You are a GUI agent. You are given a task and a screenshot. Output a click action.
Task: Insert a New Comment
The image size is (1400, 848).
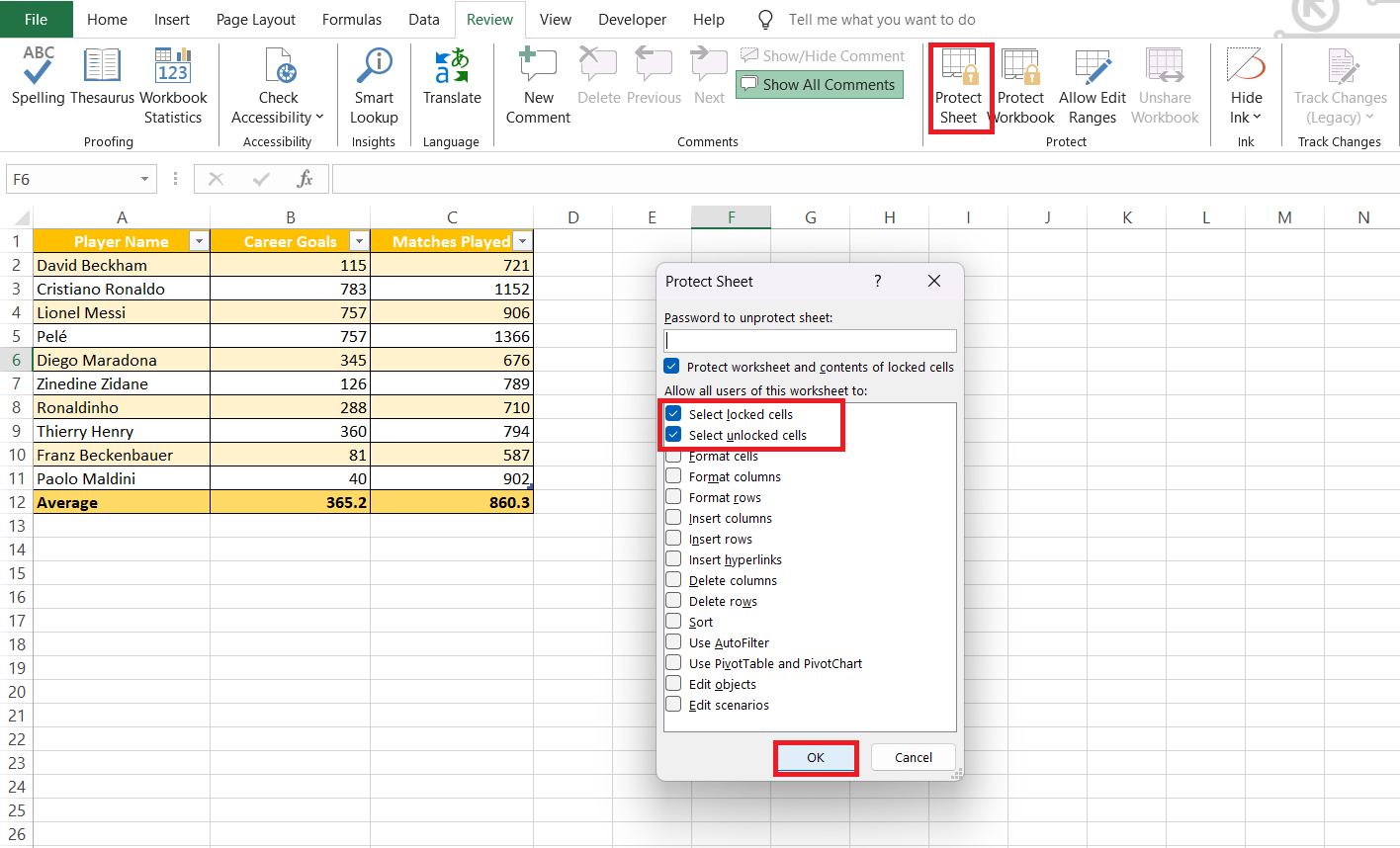[x=538, y=86]
